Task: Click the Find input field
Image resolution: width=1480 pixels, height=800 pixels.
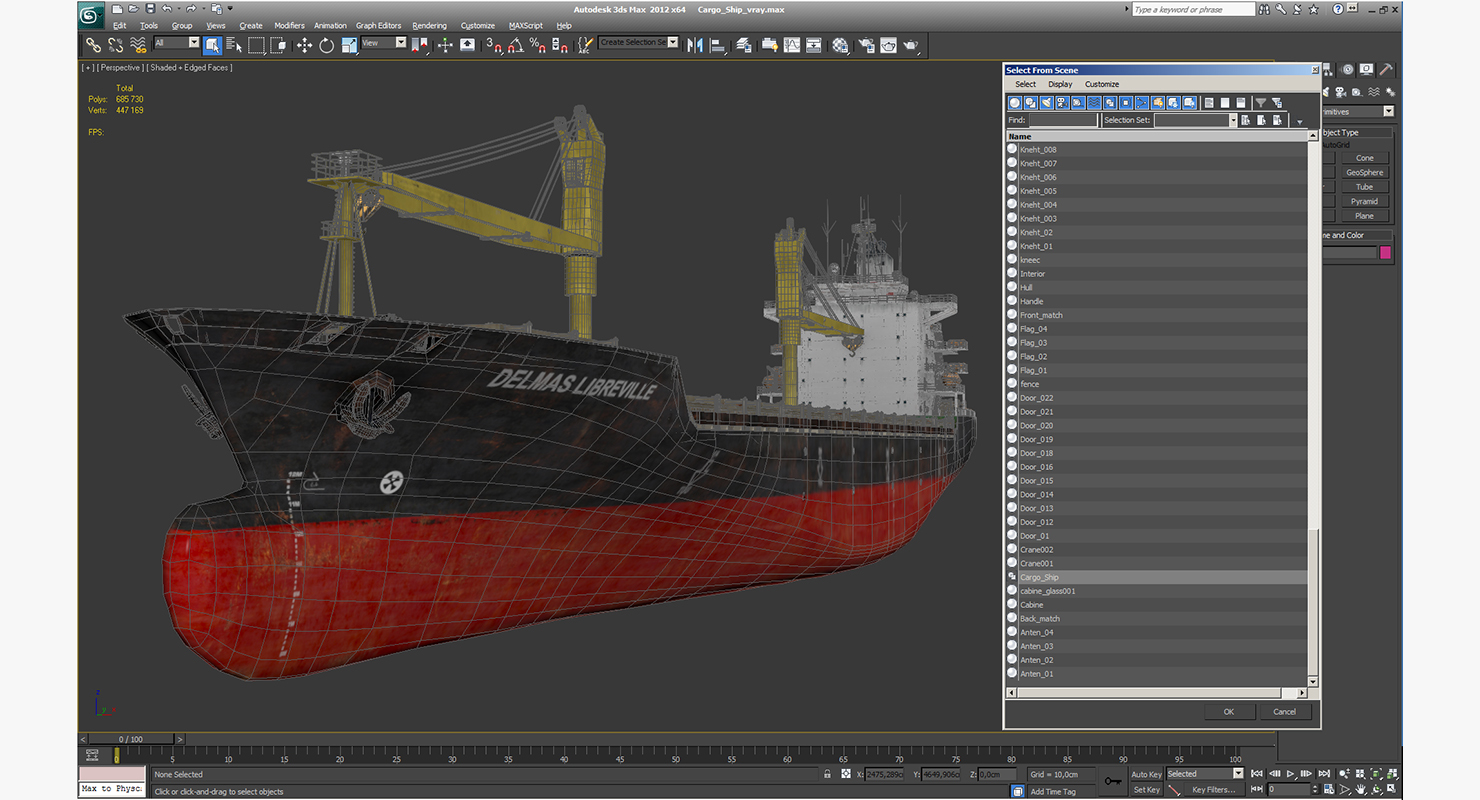Action: tap(1062, 120)
